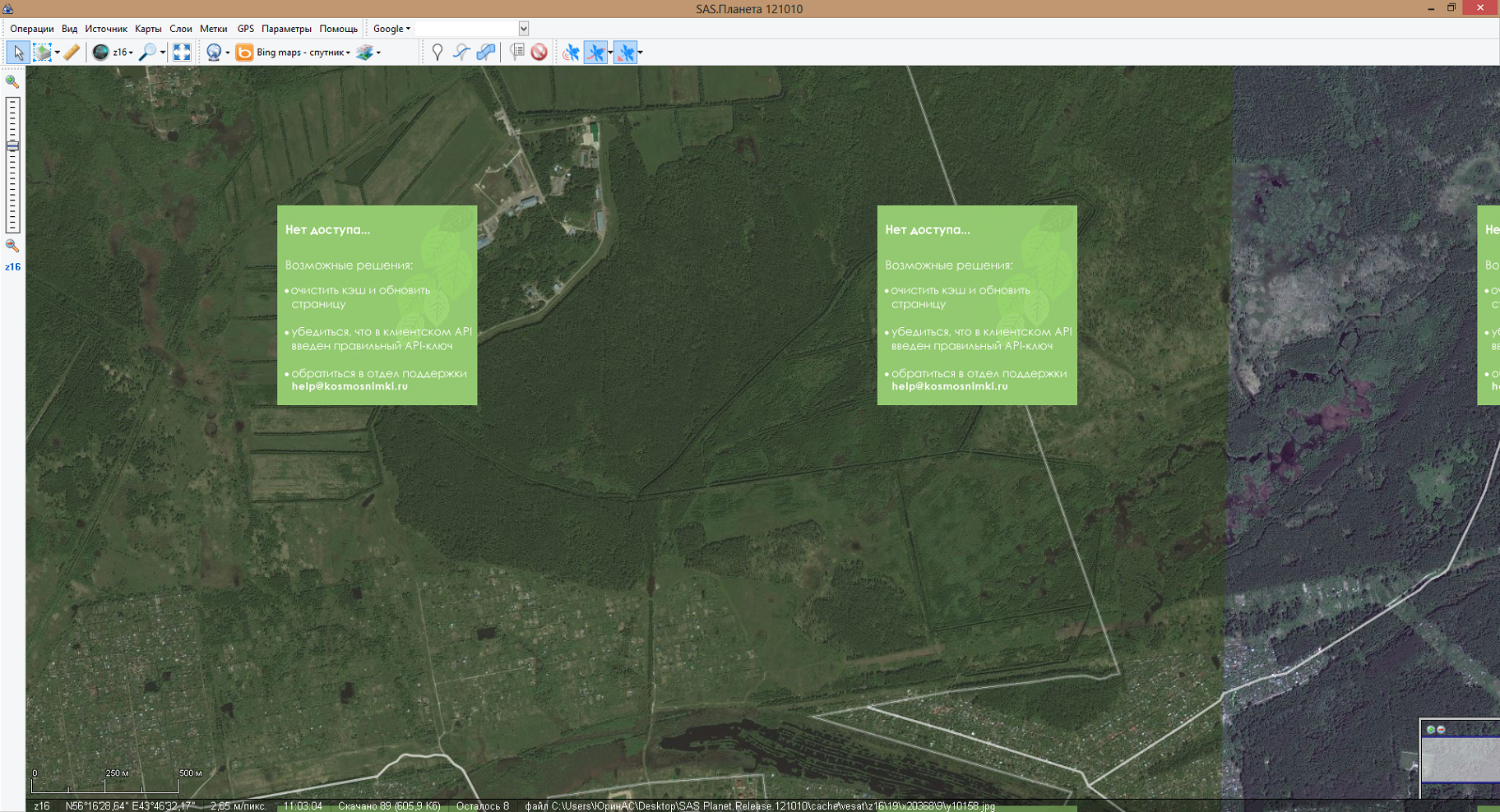
Task: Expand the search field history arrow
Action: (523, 29)
